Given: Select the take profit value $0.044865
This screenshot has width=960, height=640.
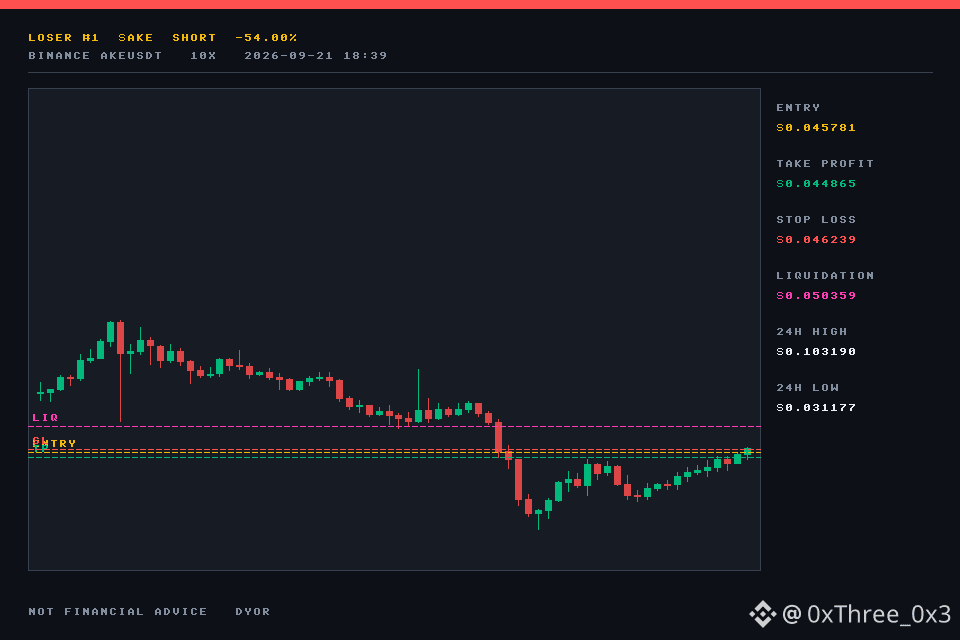Looking at the screenshot, I should click(x=816, y=184).
